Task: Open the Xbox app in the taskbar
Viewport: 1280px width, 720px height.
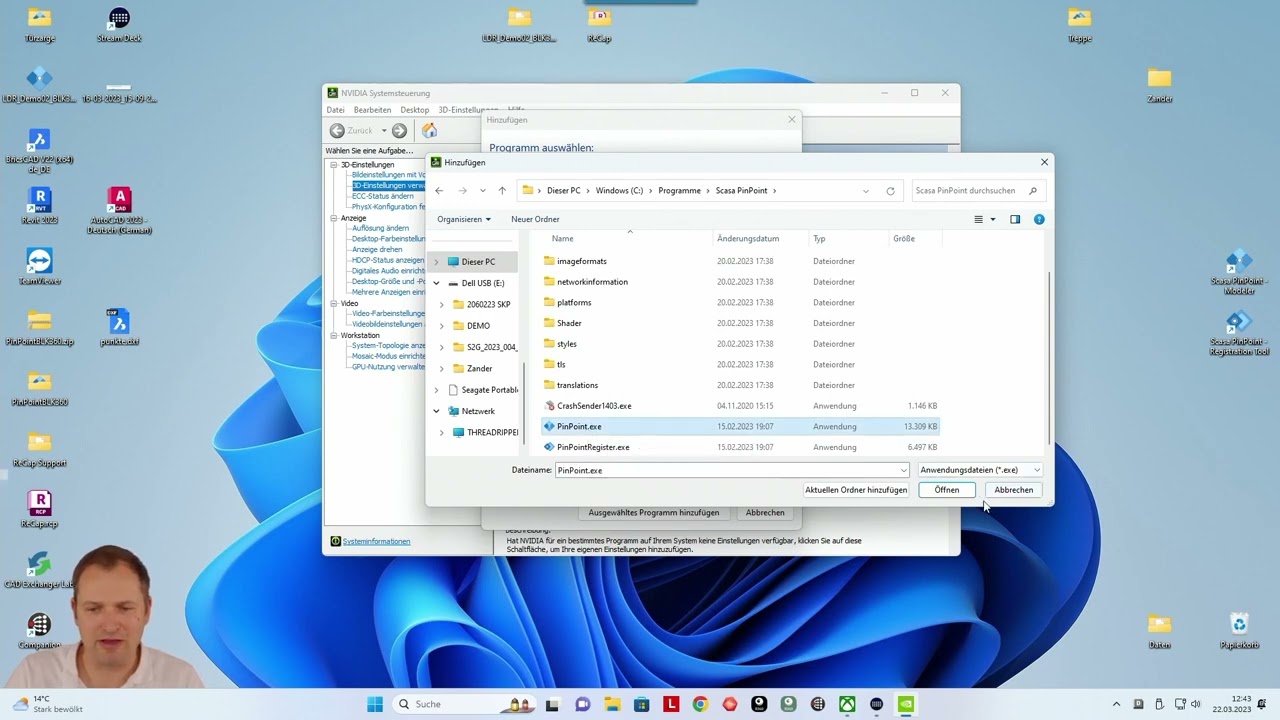Action: click(847, 704)
